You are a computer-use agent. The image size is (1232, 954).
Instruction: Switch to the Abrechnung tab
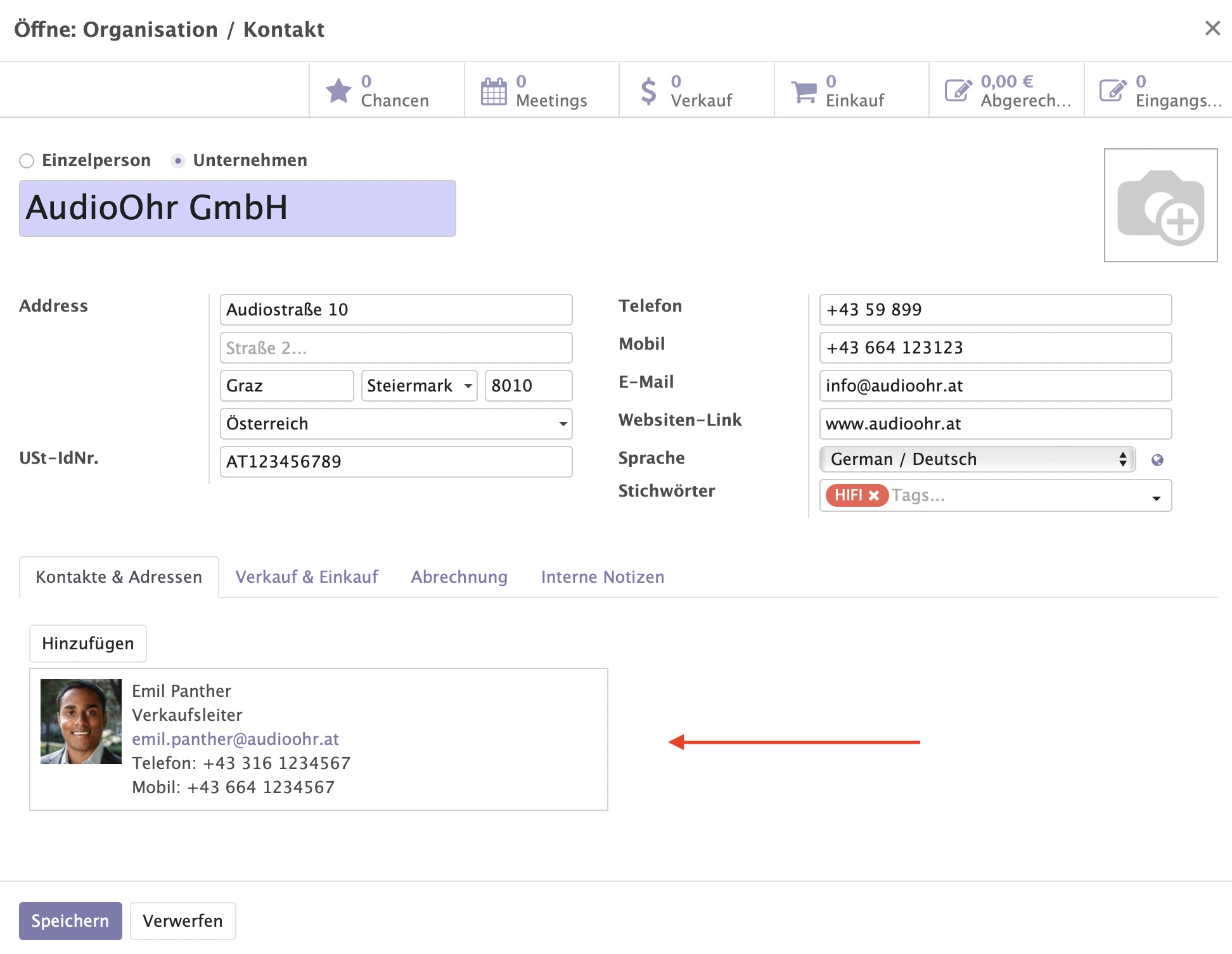click(459, 577)
